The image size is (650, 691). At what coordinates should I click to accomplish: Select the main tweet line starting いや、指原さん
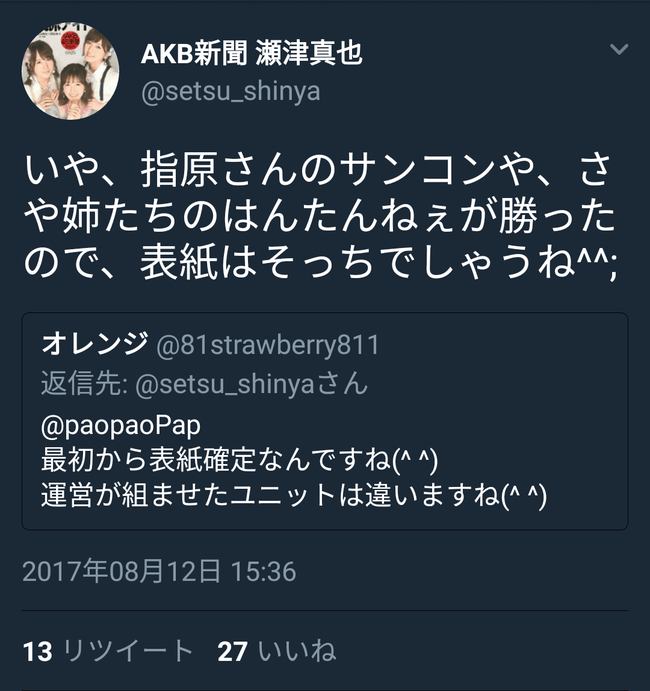point(319,170)
